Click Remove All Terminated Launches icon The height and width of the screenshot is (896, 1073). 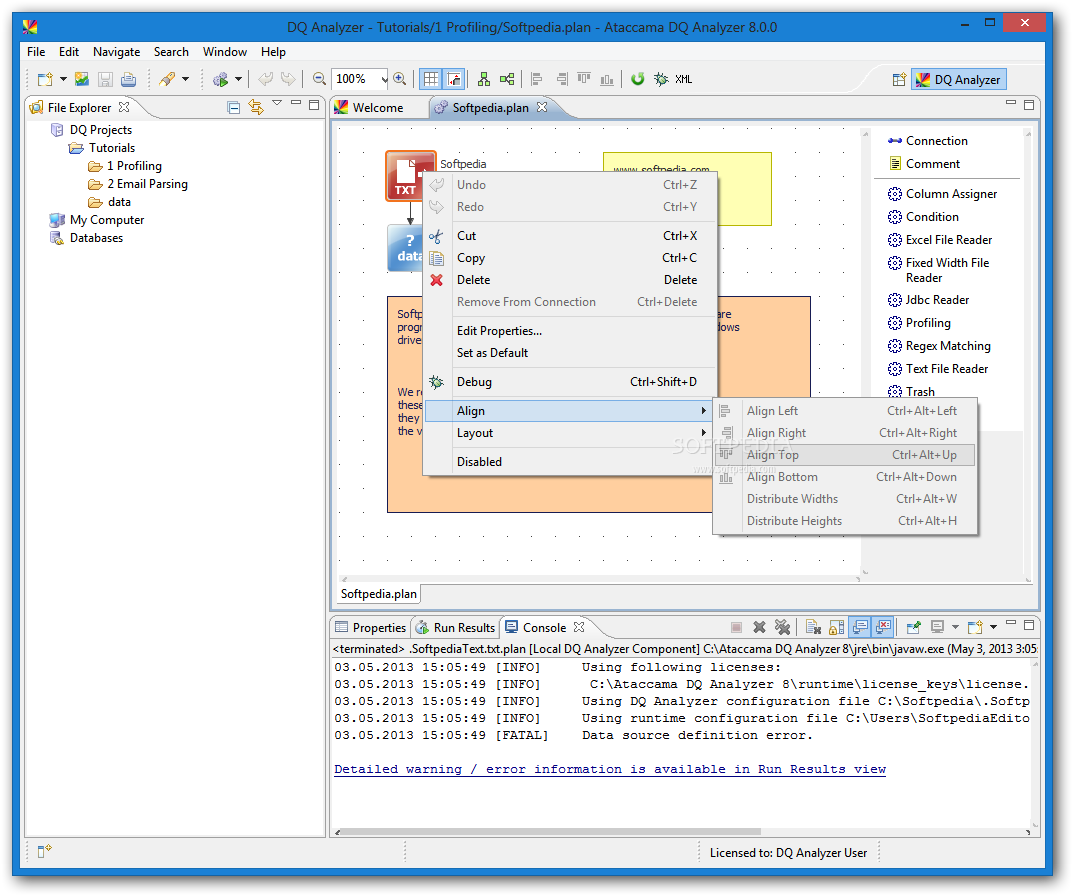click(782, 627)
